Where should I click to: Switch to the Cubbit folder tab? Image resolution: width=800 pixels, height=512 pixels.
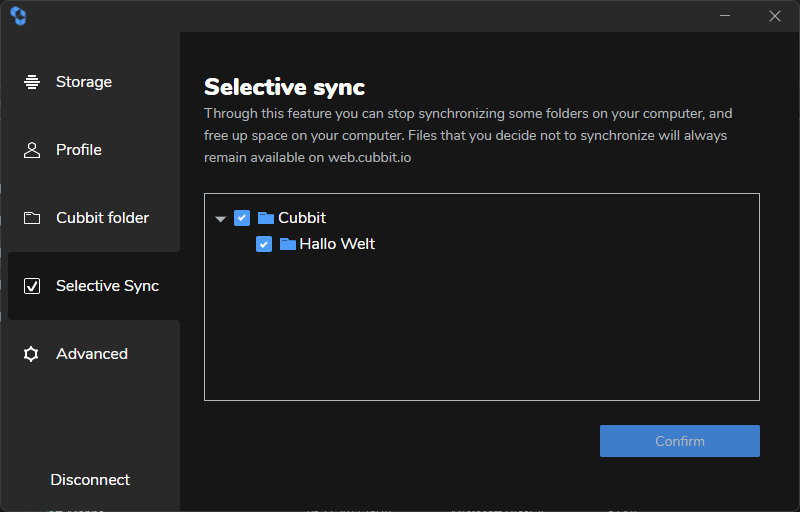pyautogui.click(x=94, y=218)
